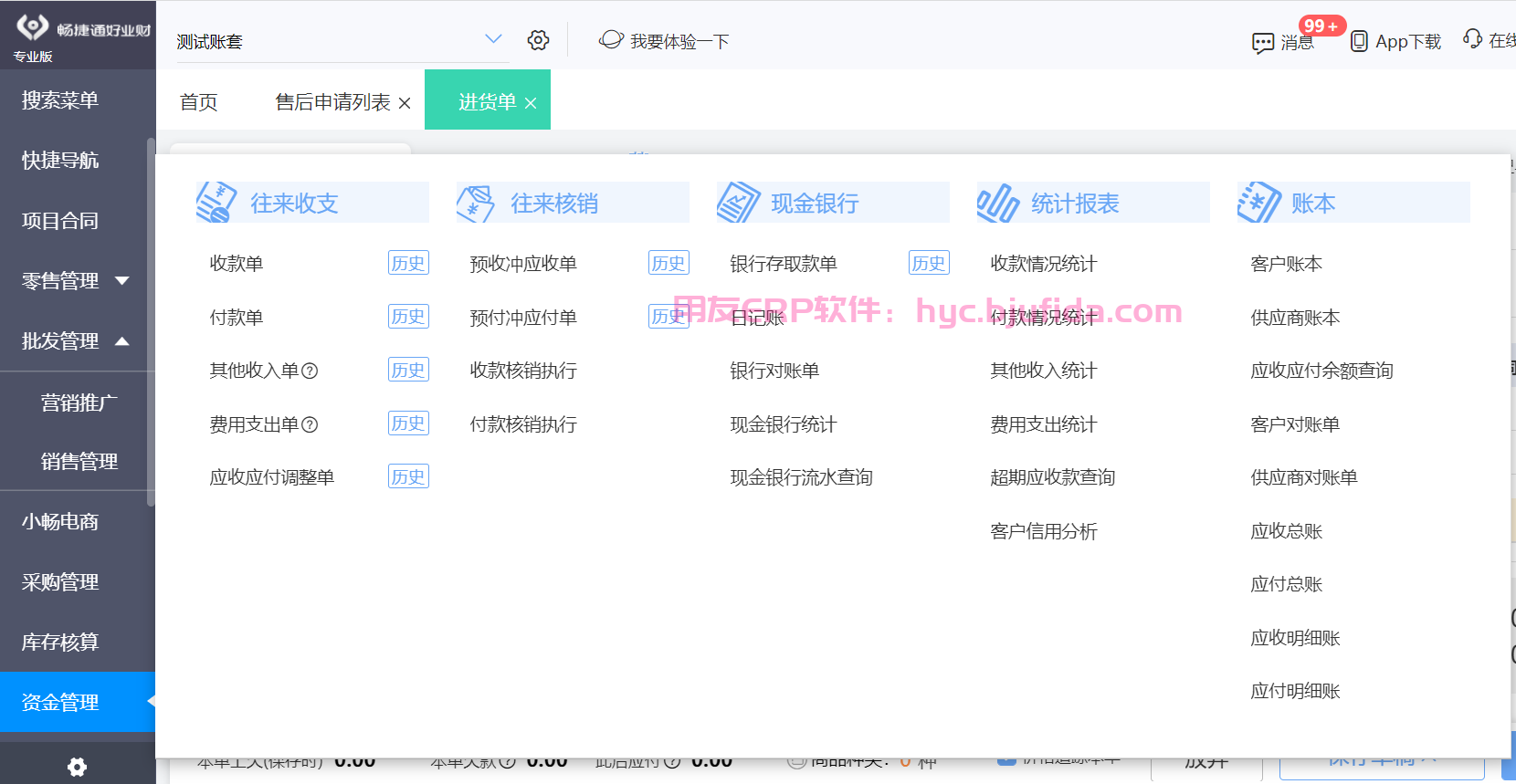Viewport: 1516px width, 784px height.
Task: Open the 超期应收款查询 report
Action: (x=1053, y=477)
